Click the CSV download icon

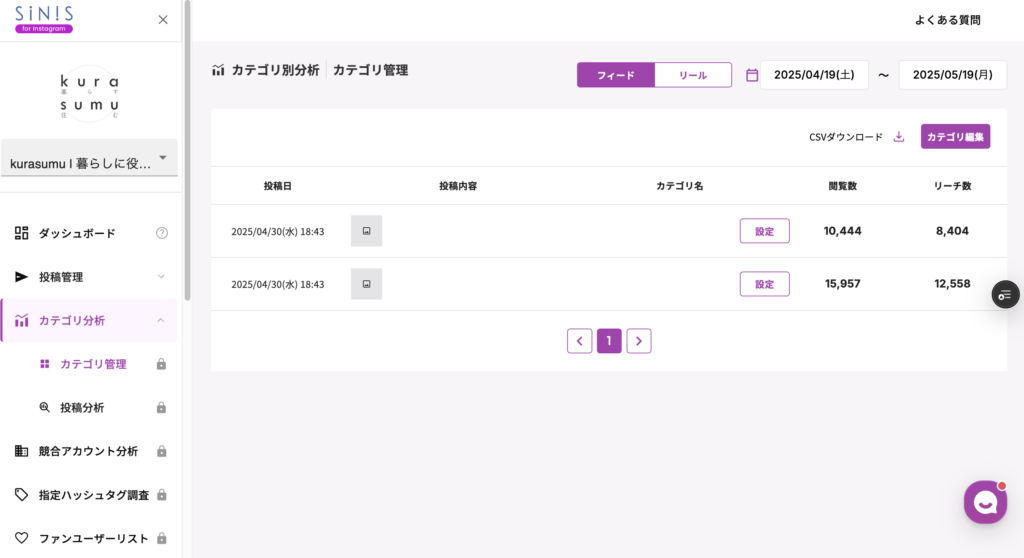898,137
